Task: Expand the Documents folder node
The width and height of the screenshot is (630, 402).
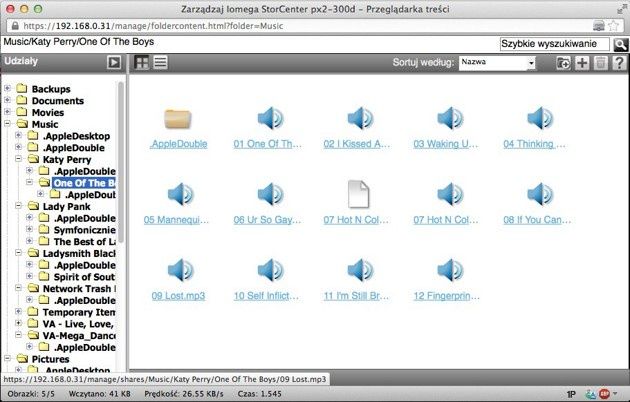Action: click(7, 100)
